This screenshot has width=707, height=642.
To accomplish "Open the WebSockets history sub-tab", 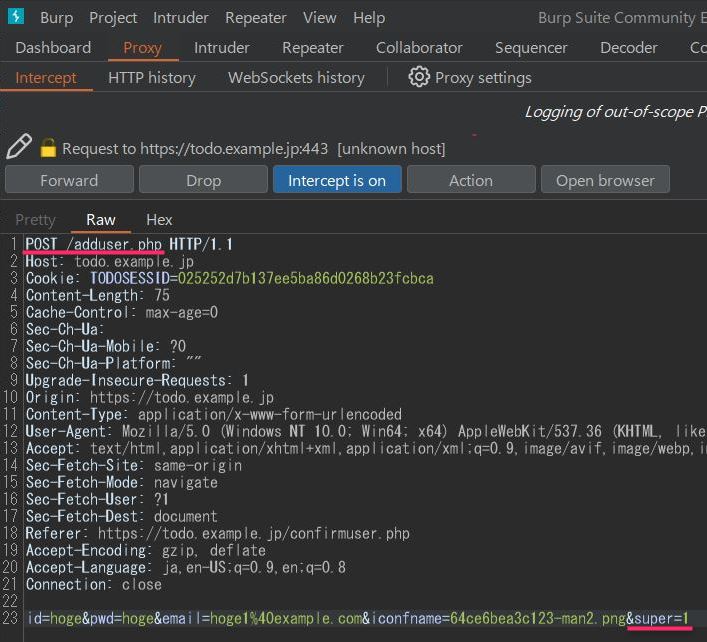I will [296, 78].
